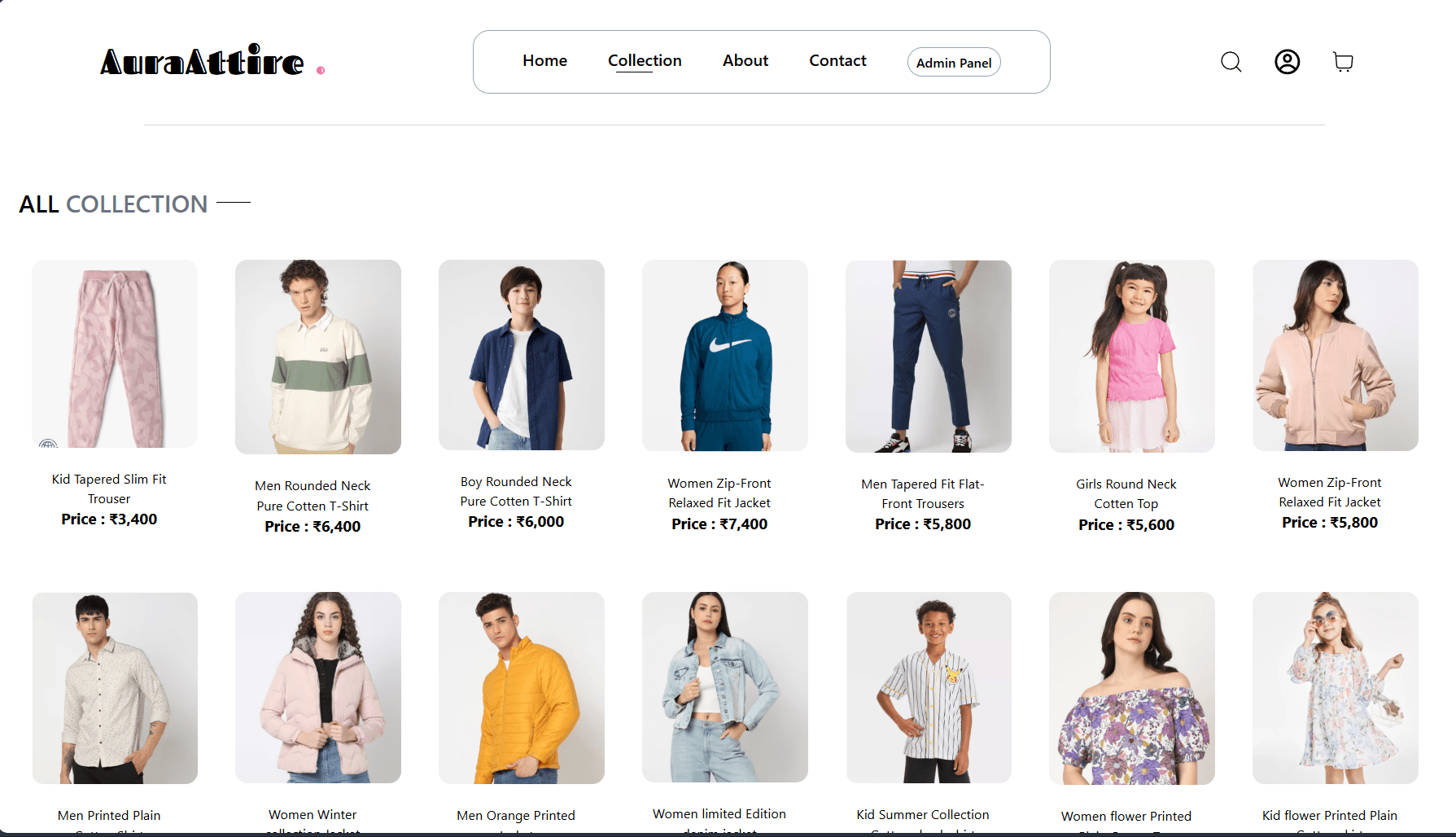Click the Kid Summer Collection product title
Screen dimensions: 1456x837
pos(922,815)
